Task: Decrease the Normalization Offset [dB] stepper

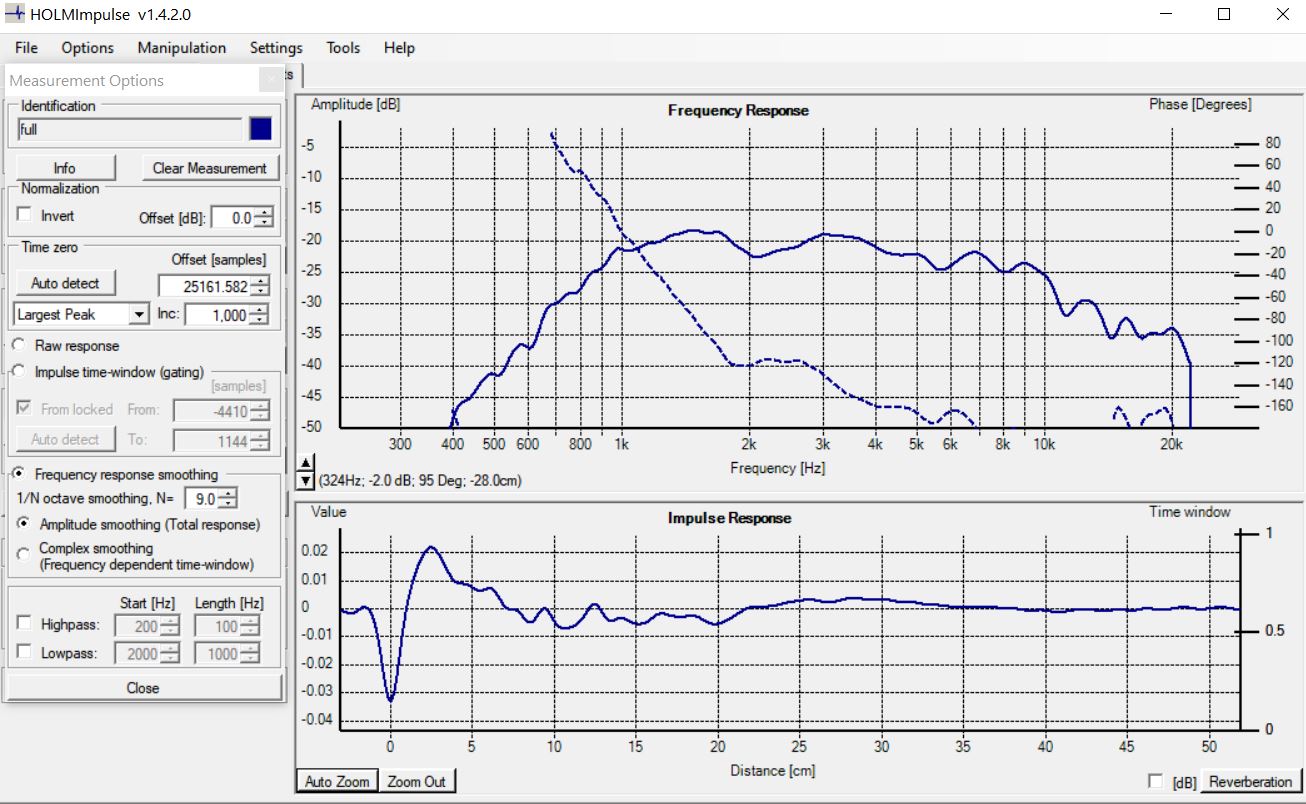Action: click(264, 222)
